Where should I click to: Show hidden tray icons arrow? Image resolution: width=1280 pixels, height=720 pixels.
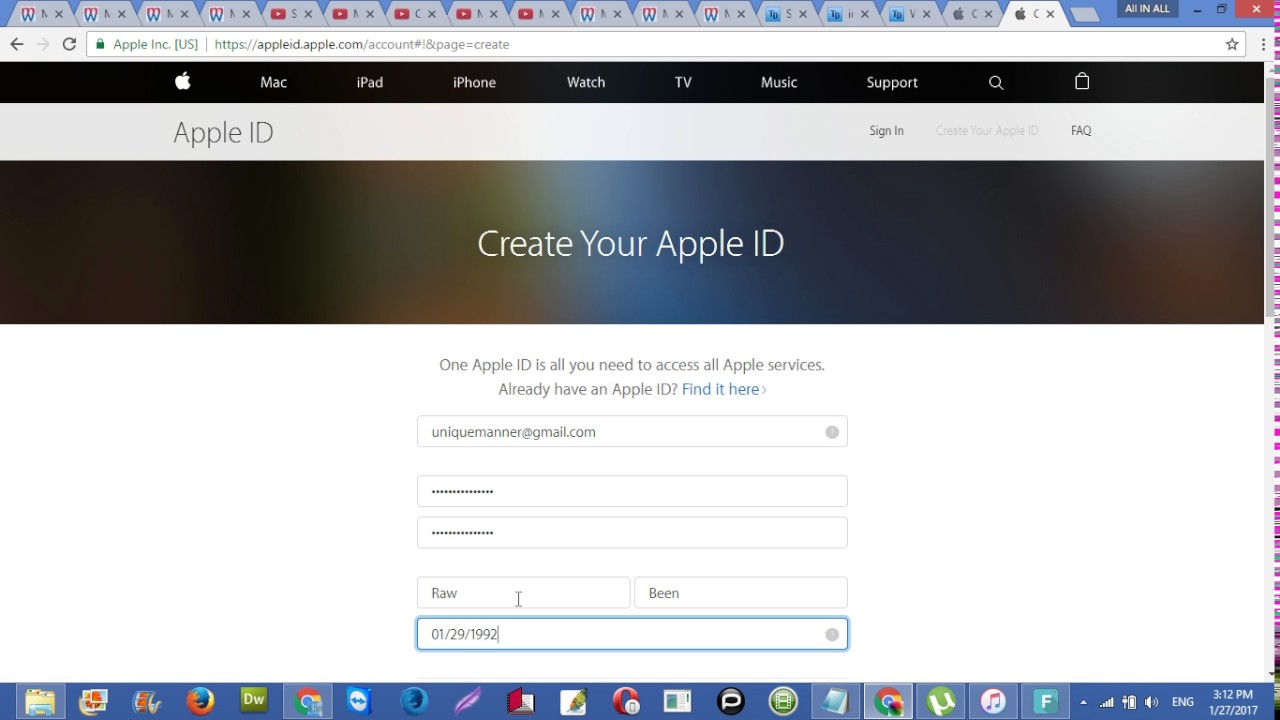[1083, 702]
